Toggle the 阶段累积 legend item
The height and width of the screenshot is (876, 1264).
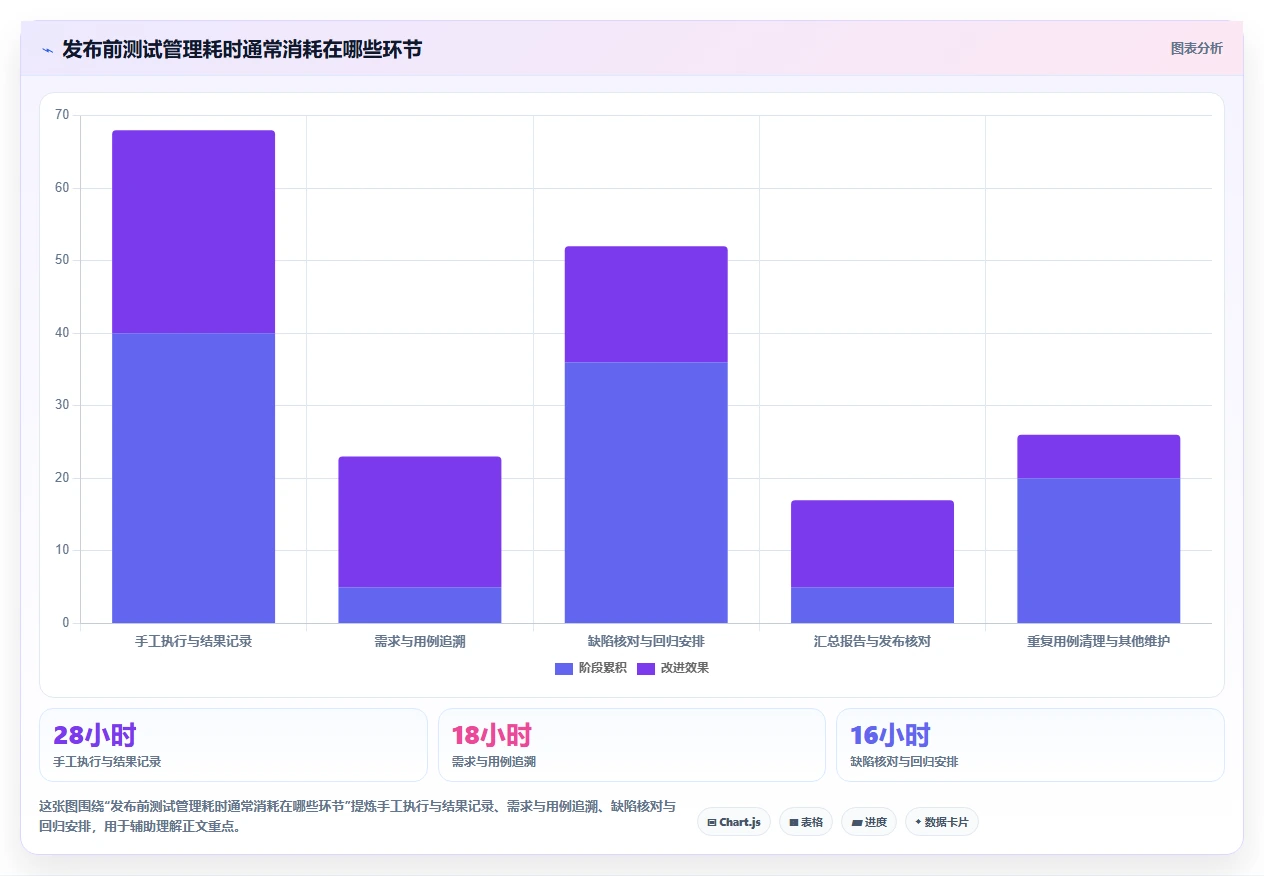(x=590, y=668)
